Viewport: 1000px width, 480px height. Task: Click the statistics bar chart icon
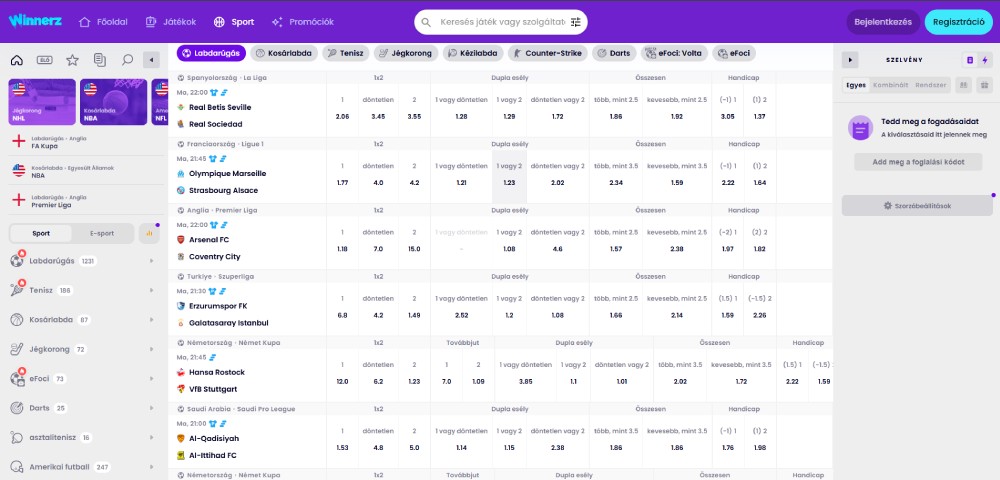point(149,233)
